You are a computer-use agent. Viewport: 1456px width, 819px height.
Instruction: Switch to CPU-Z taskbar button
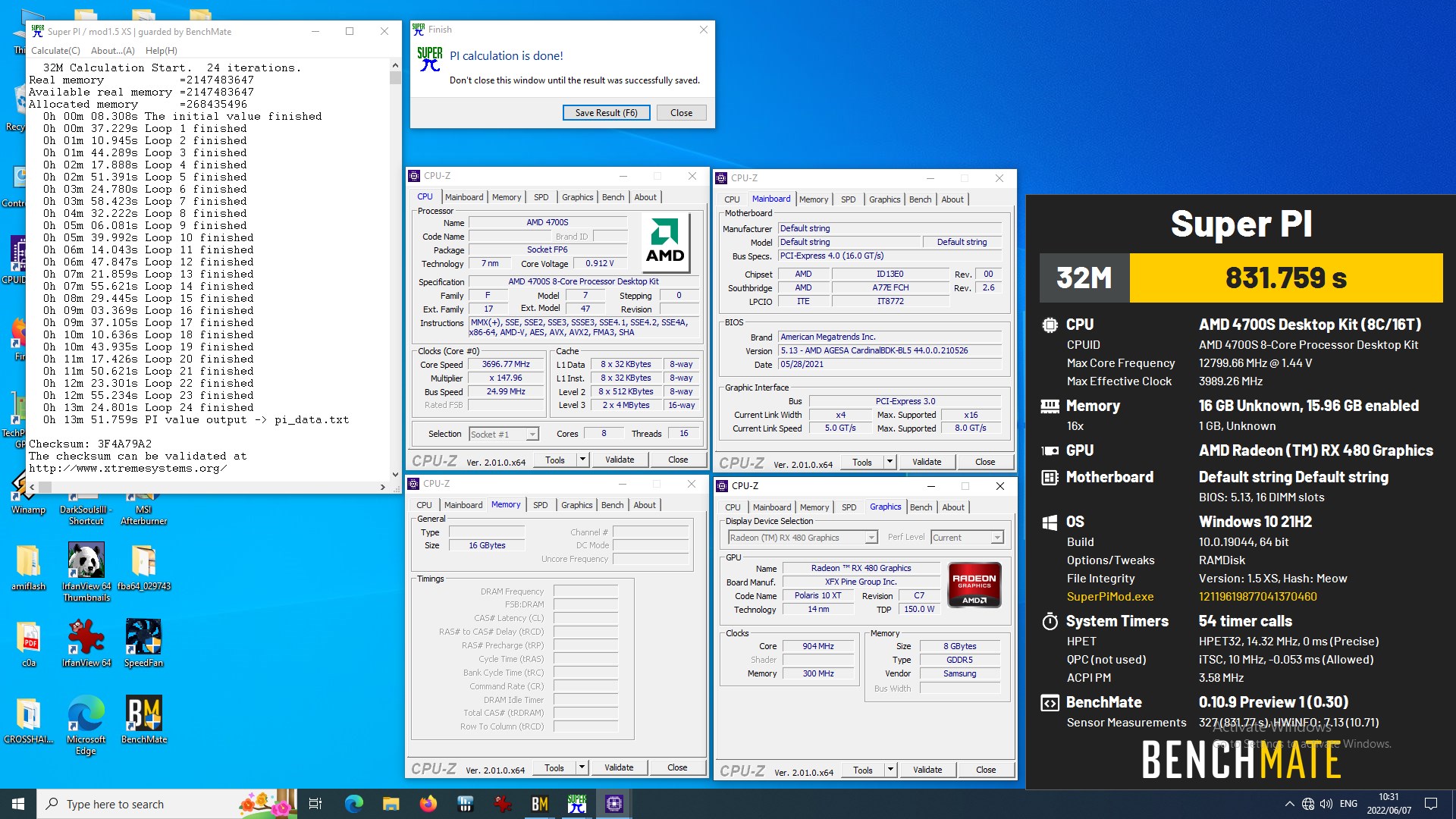pos(613,804)
